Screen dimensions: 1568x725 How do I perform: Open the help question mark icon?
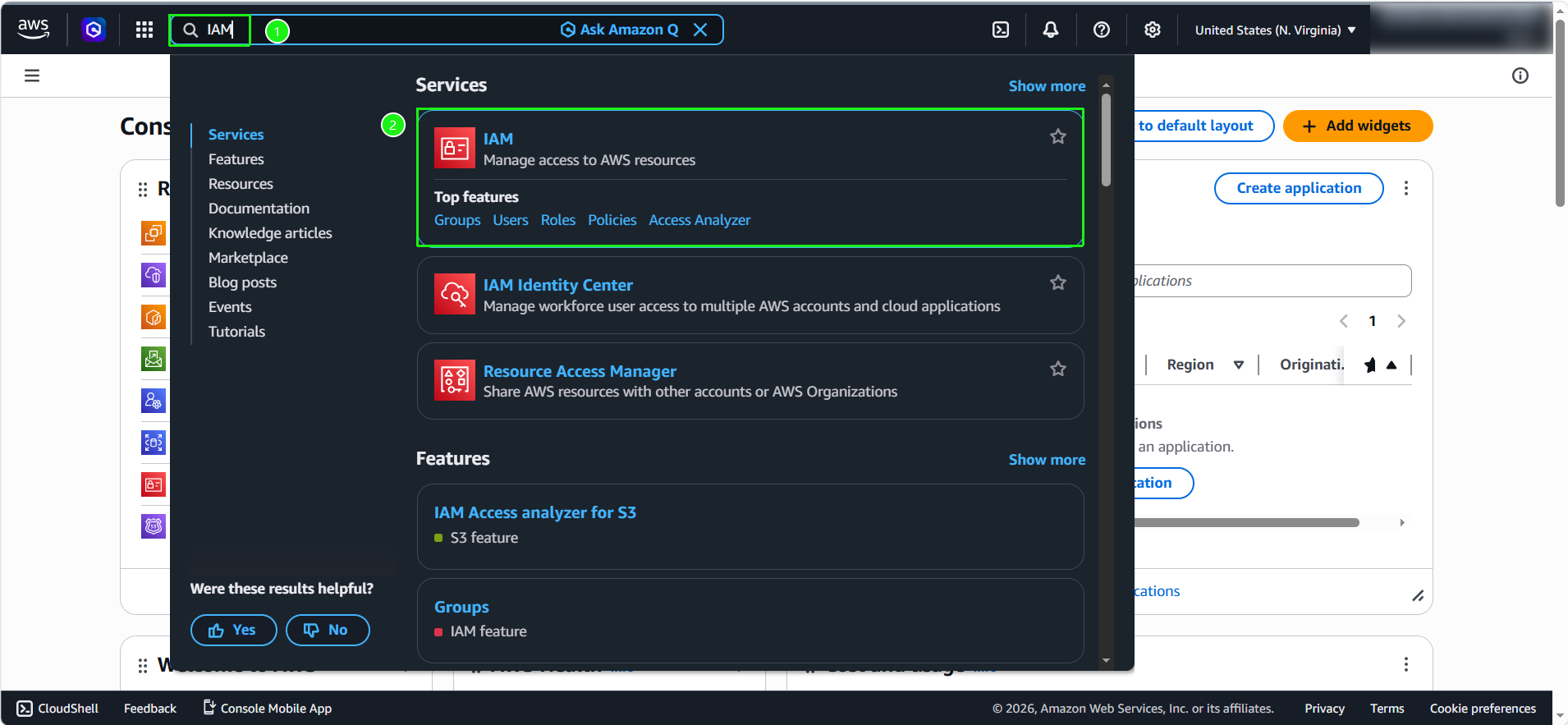(x=1102, y=30)
